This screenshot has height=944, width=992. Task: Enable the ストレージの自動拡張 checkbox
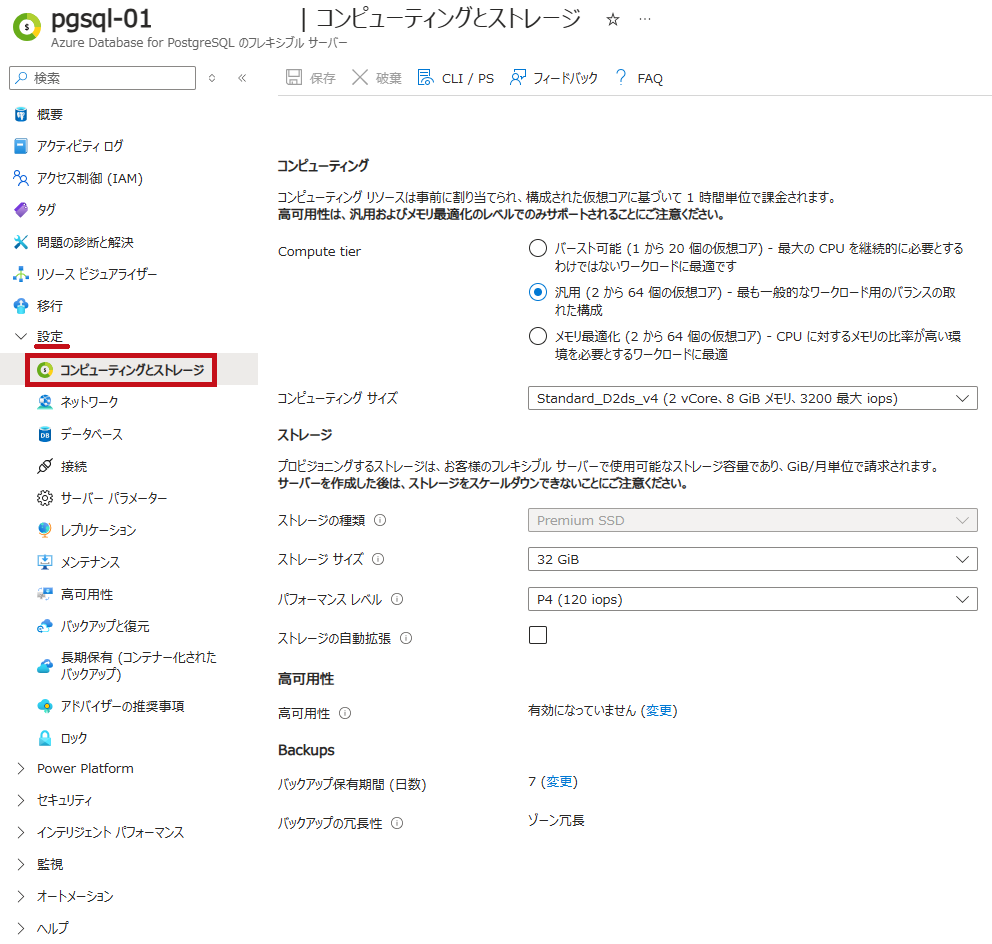[x=538, y=635]
